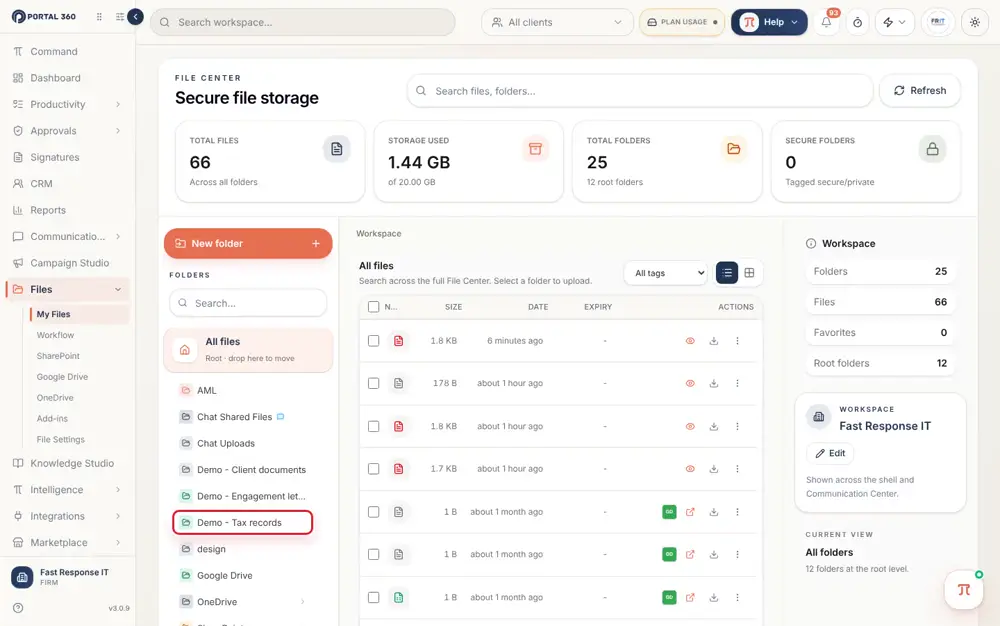The image size is (1000, 626).
Task: Tick the select-all files checkbox
Action: [x=374, y=307]
